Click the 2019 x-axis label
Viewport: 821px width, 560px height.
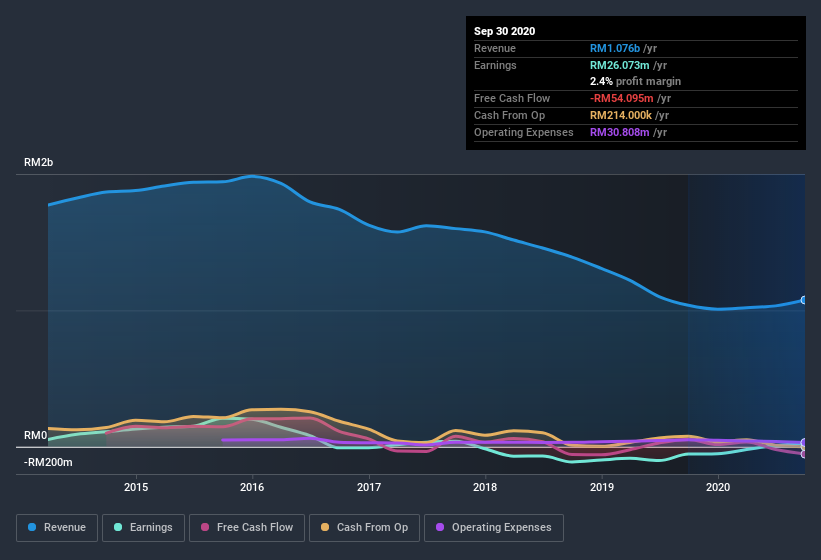click(x=602, y=487)
